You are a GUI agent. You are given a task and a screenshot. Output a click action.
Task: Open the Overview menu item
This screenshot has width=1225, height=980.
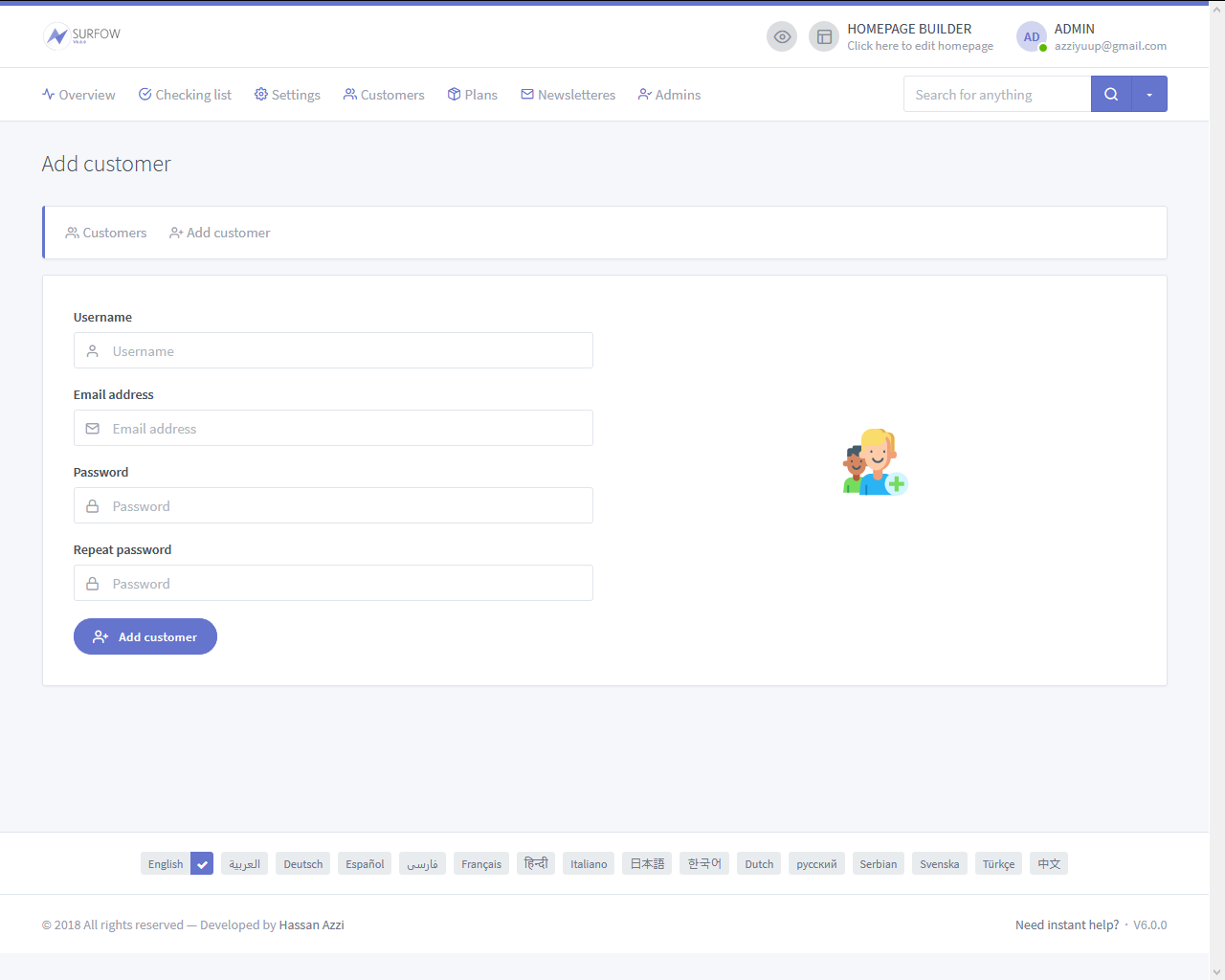click(78, 95)
